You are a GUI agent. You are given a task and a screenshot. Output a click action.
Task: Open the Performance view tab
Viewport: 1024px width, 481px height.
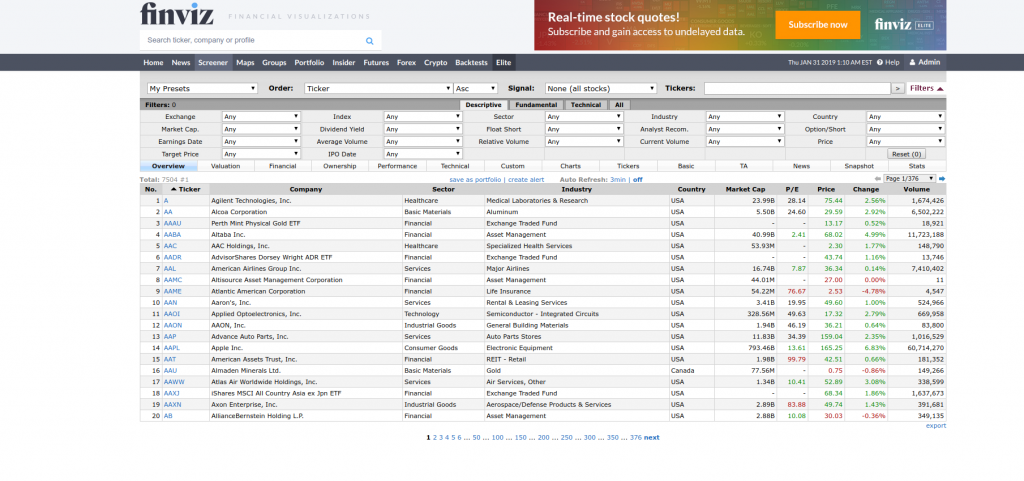click(x=397, y=166)
